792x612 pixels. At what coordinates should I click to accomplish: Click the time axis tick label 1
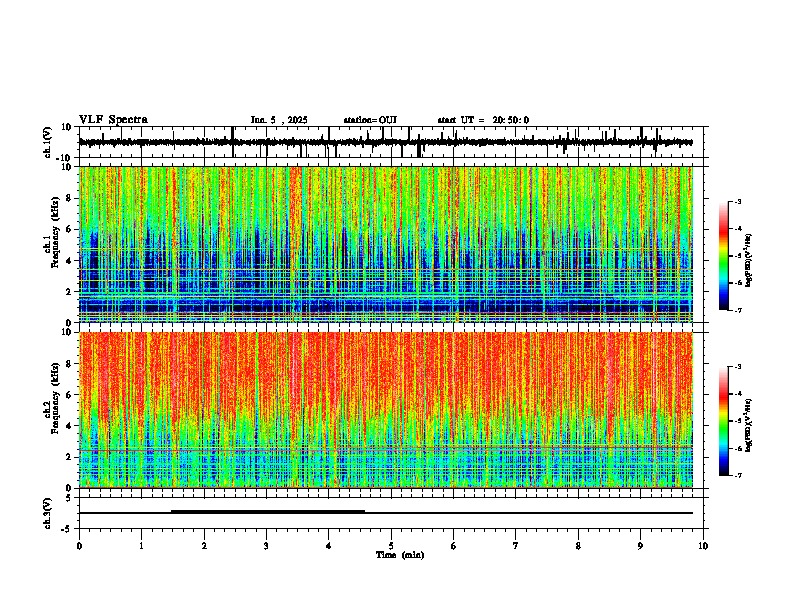(x=141, y=546)
